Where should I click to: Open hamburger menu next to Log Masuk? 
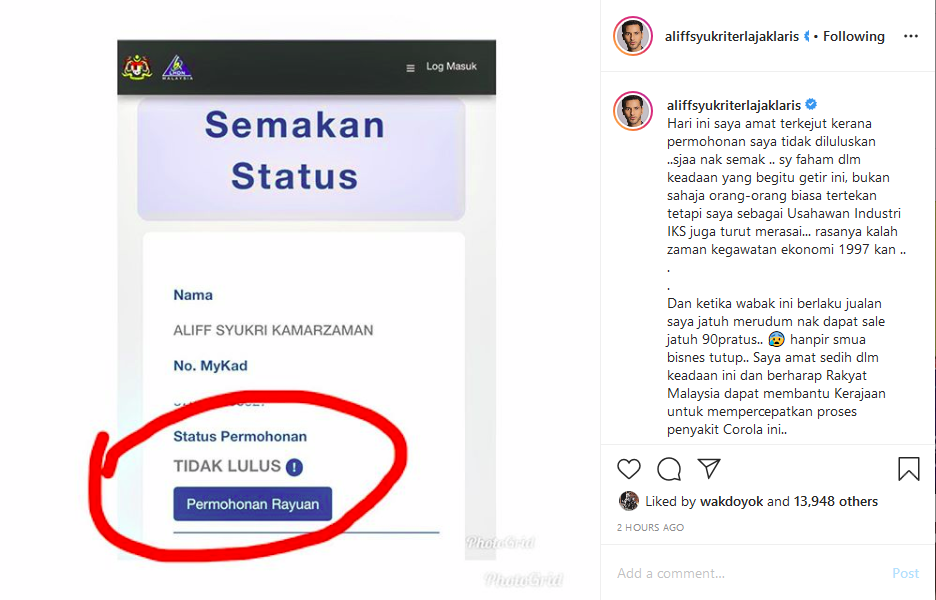point(410,68)
